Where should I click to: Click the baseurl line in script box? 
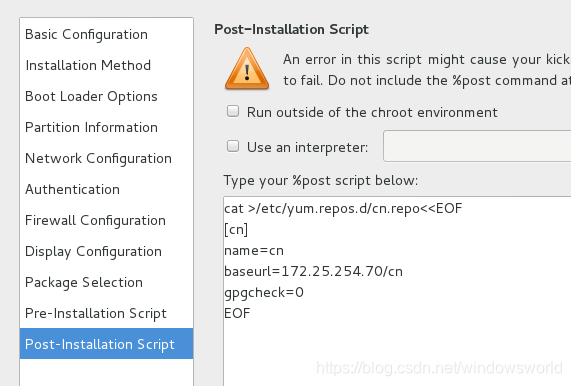(313, 271)
